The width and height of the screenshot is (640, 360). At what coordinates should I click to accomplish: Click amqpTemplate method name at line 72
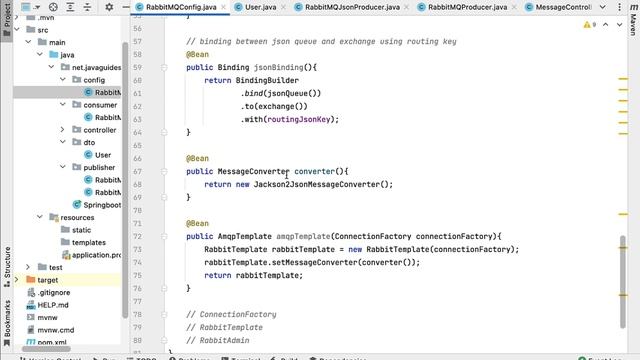(303, 236)
